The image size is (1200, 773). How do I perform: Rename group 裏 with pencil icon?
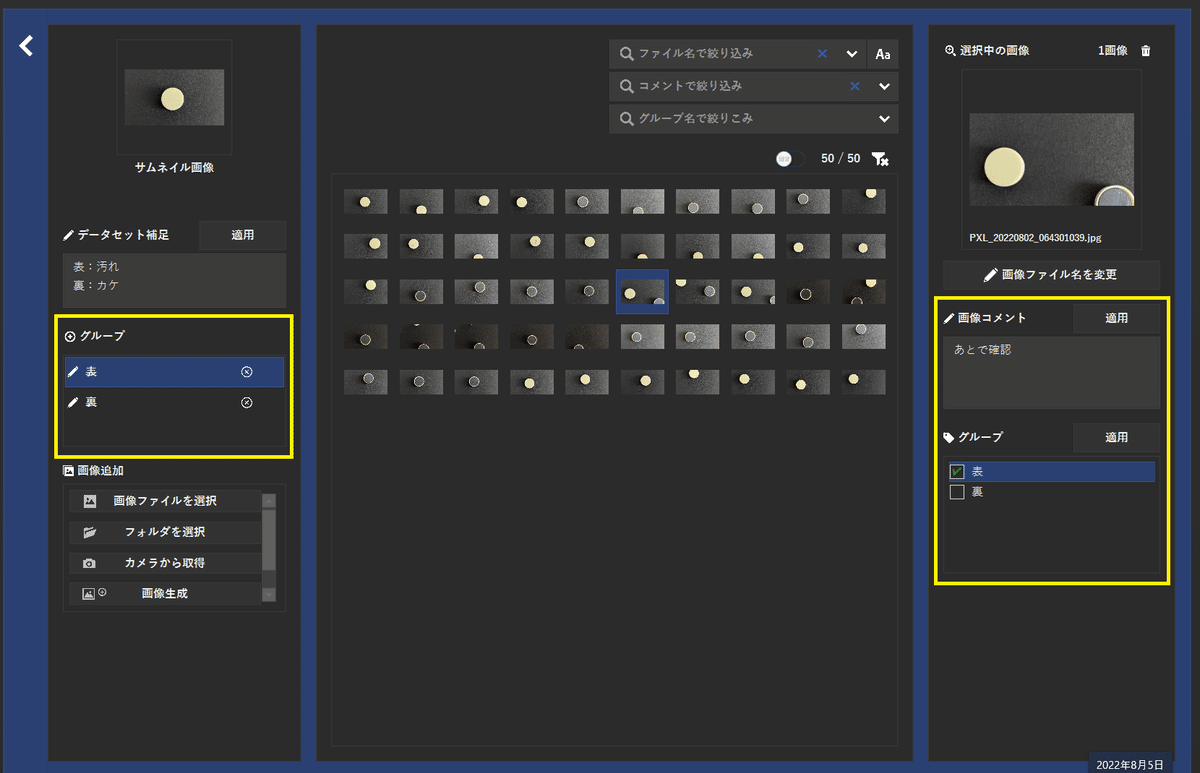coord(72,403)
